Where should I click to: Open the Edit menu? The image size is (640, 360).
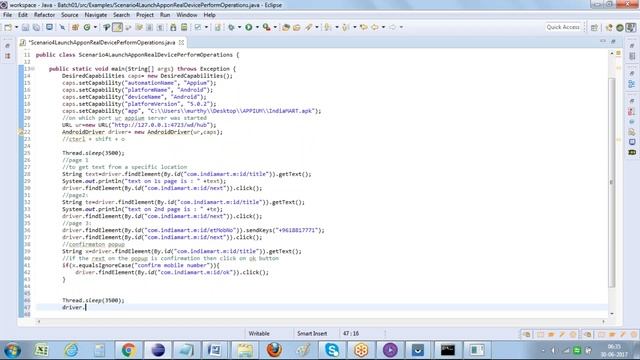(x=23, y=15)
